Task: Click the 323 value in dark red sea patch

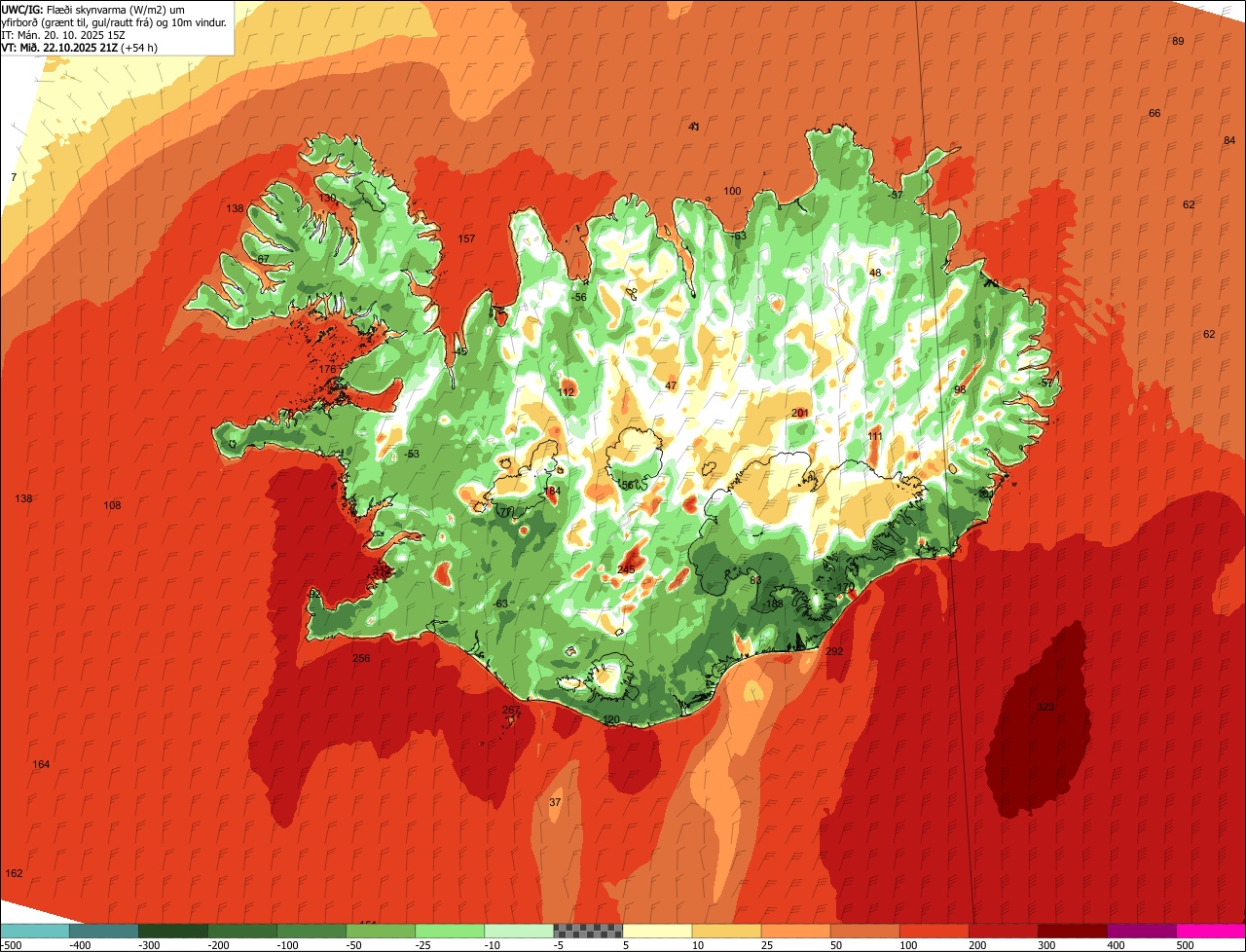Action: [1045, 707]
